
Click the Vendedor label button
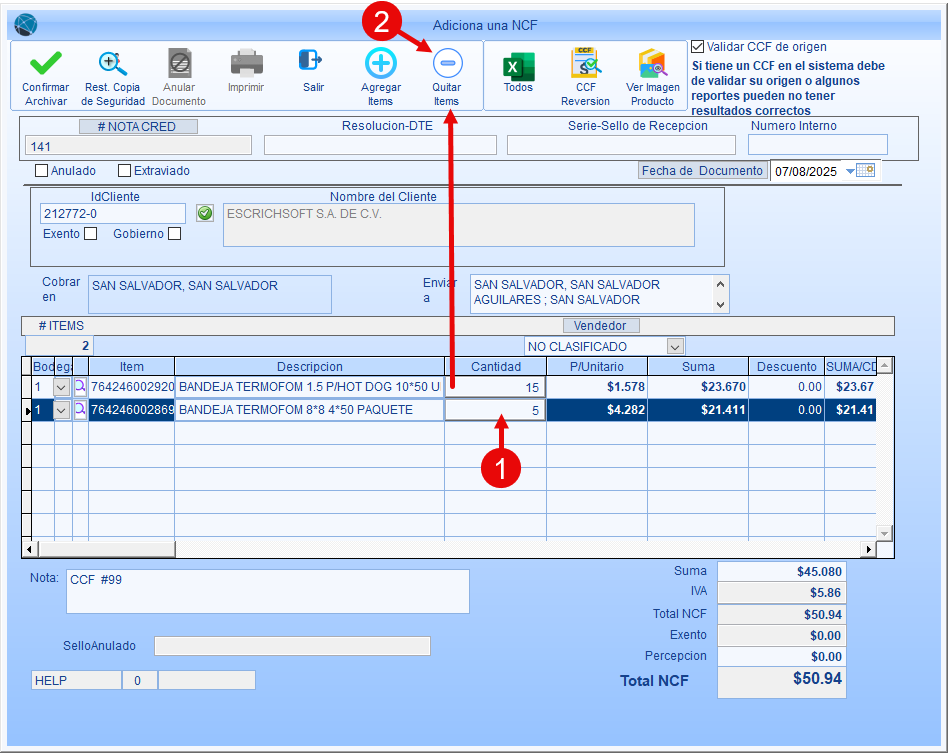click(601, 325)
